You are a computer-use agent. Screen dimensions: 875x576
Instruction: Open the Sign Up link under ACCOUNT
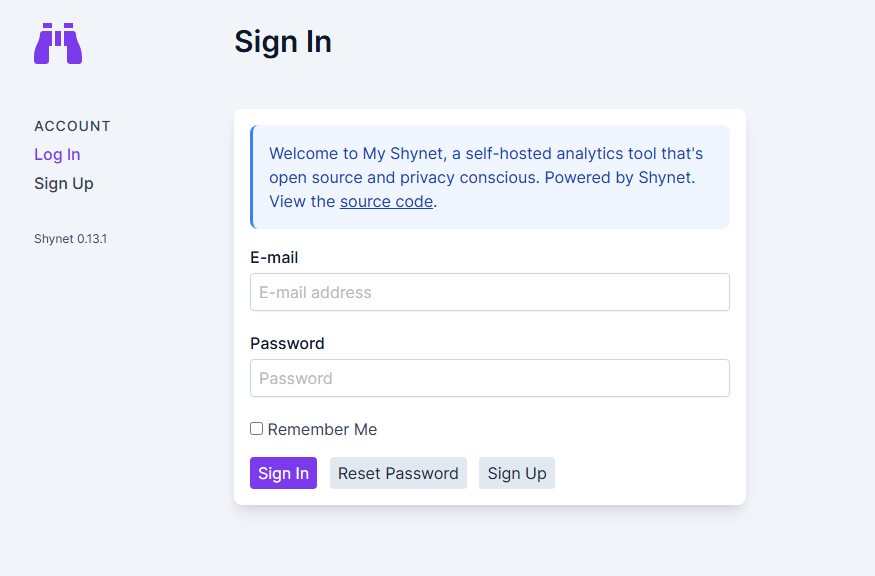click(x=64, y=184)
